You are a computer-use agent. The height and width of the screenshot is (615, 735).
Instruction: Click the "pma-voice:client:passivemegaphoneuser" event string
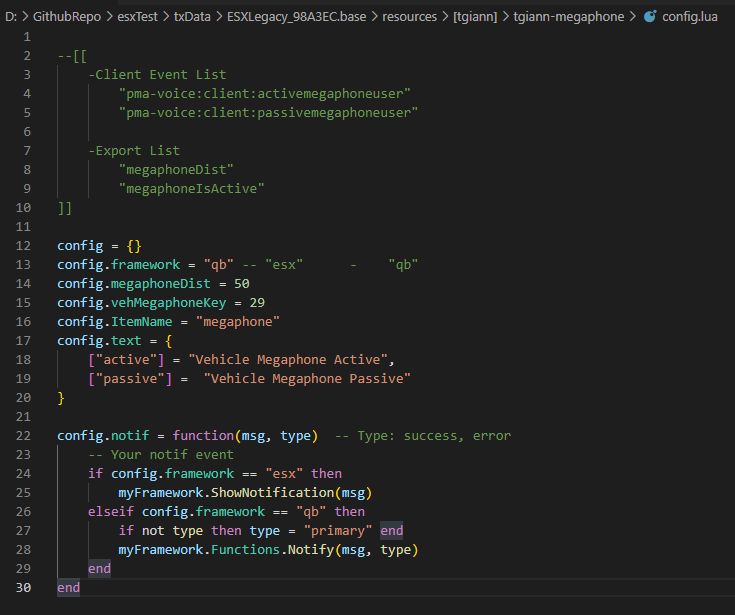pos(267,112)
